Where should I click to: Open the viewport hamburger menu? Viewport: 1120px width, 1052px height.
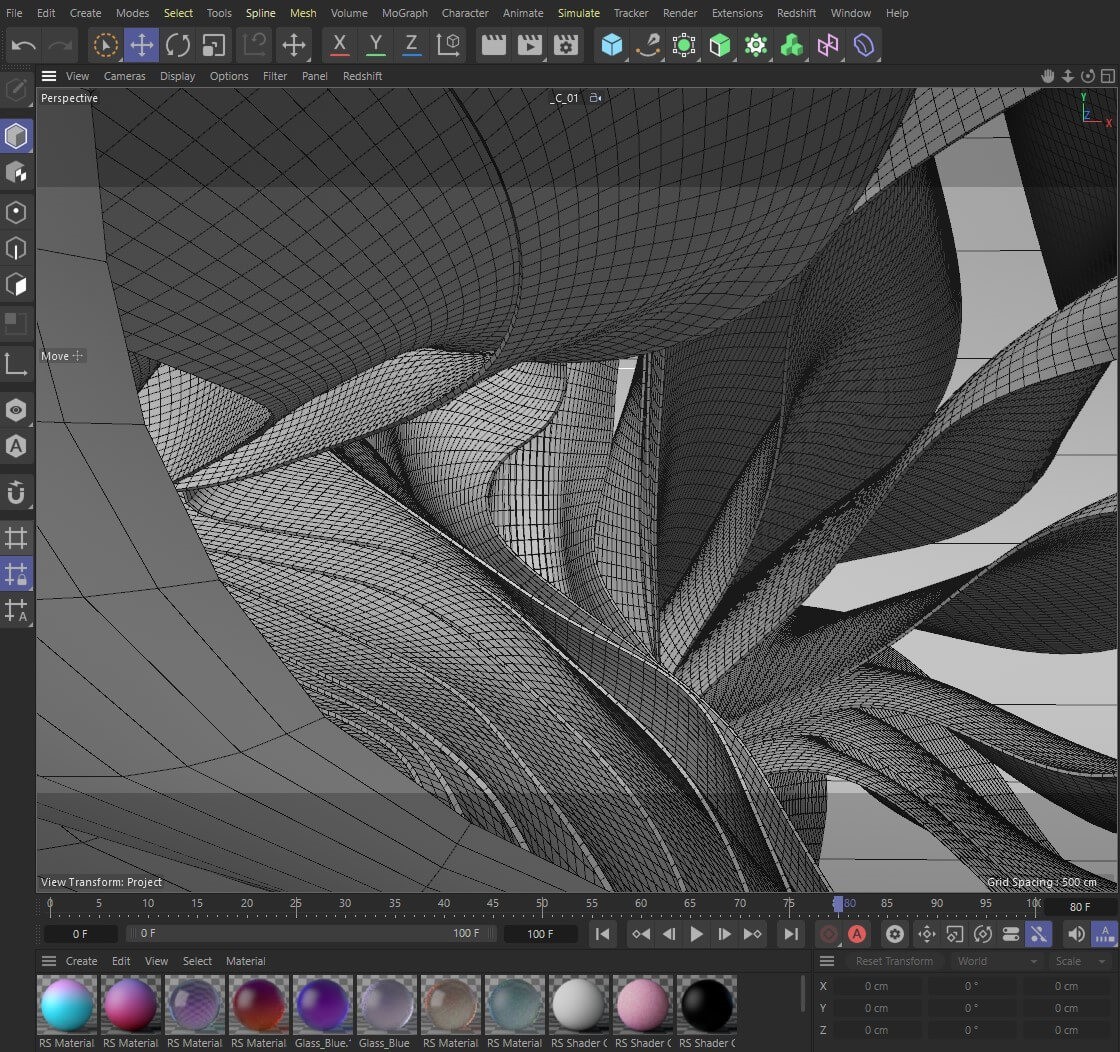point(48,76)
